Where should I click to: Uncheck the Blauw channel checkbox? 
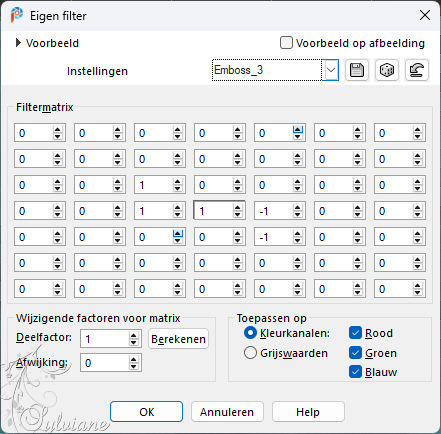[x=355, y=372]
